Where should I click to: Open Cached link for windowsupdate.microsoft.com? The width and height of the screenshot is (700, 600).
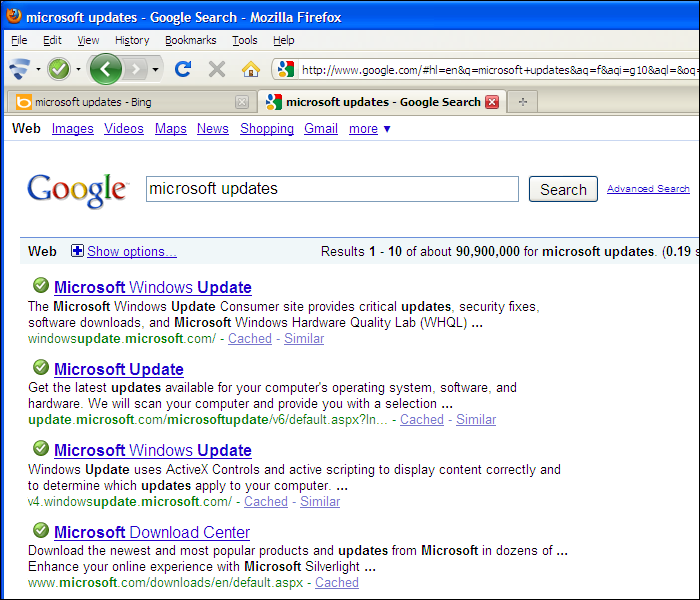click(250, 338)
